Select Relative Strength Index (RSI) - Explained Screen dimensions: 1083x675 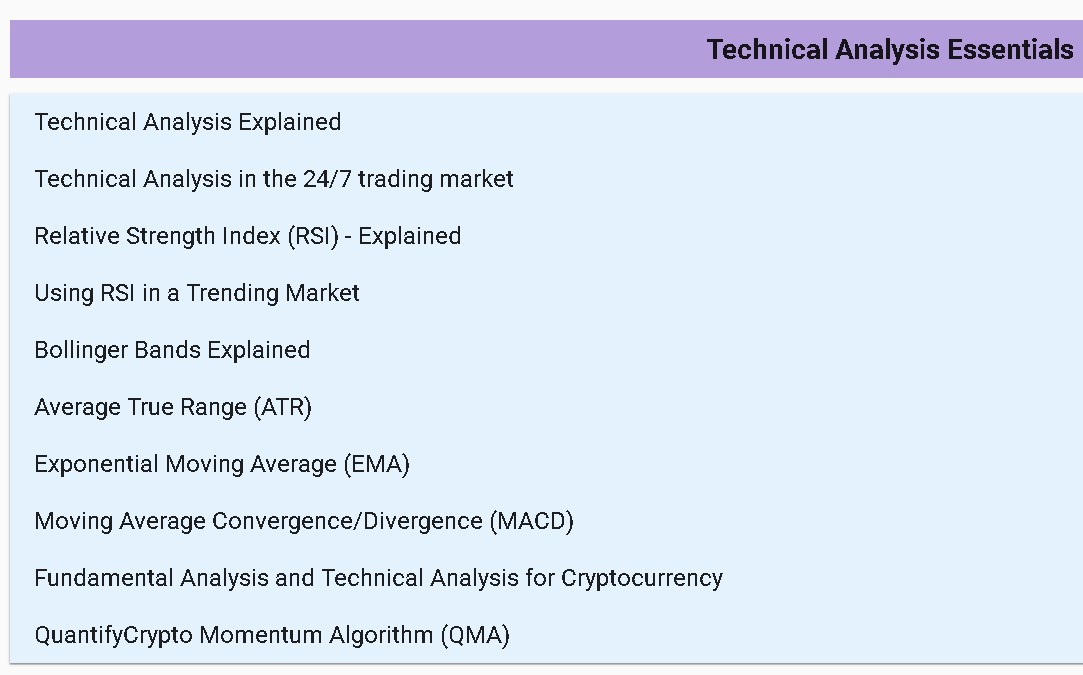point(248,236)
